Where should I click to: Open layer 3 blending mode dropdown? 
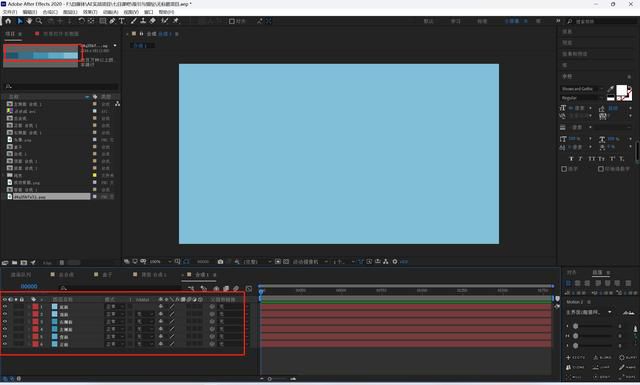coord(115,321)
